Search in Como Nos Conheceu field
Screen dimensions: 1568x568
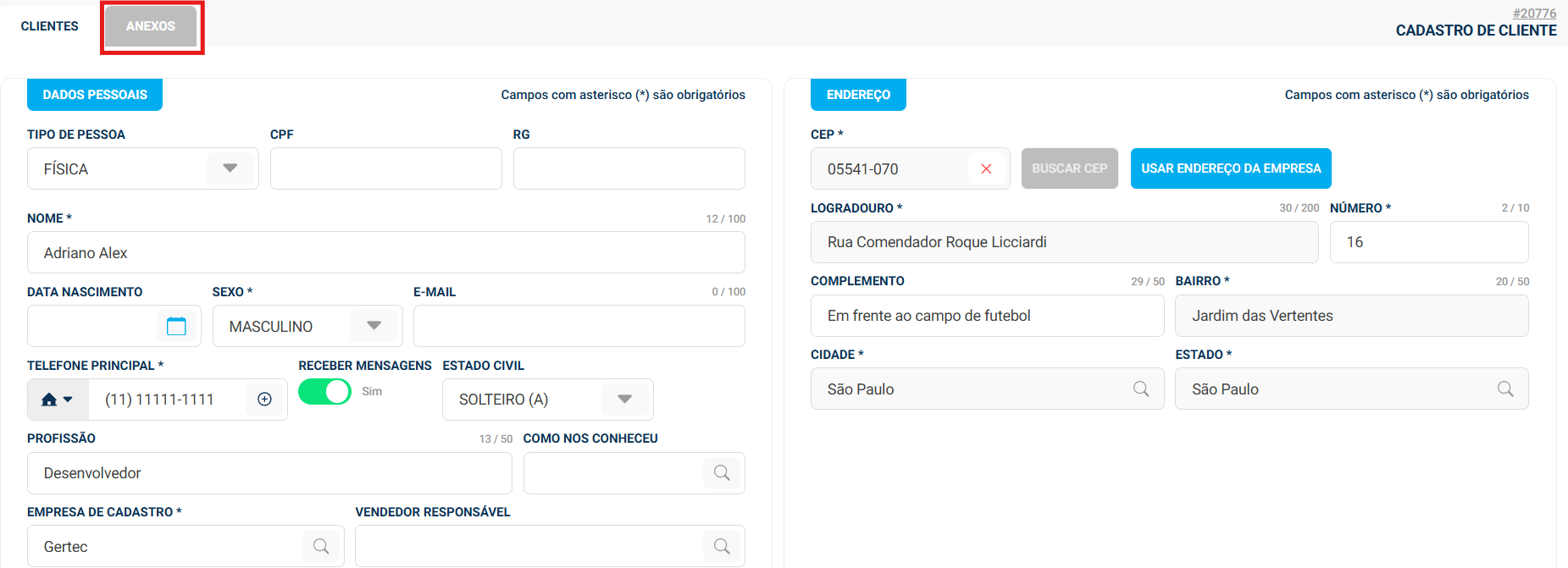721,473
